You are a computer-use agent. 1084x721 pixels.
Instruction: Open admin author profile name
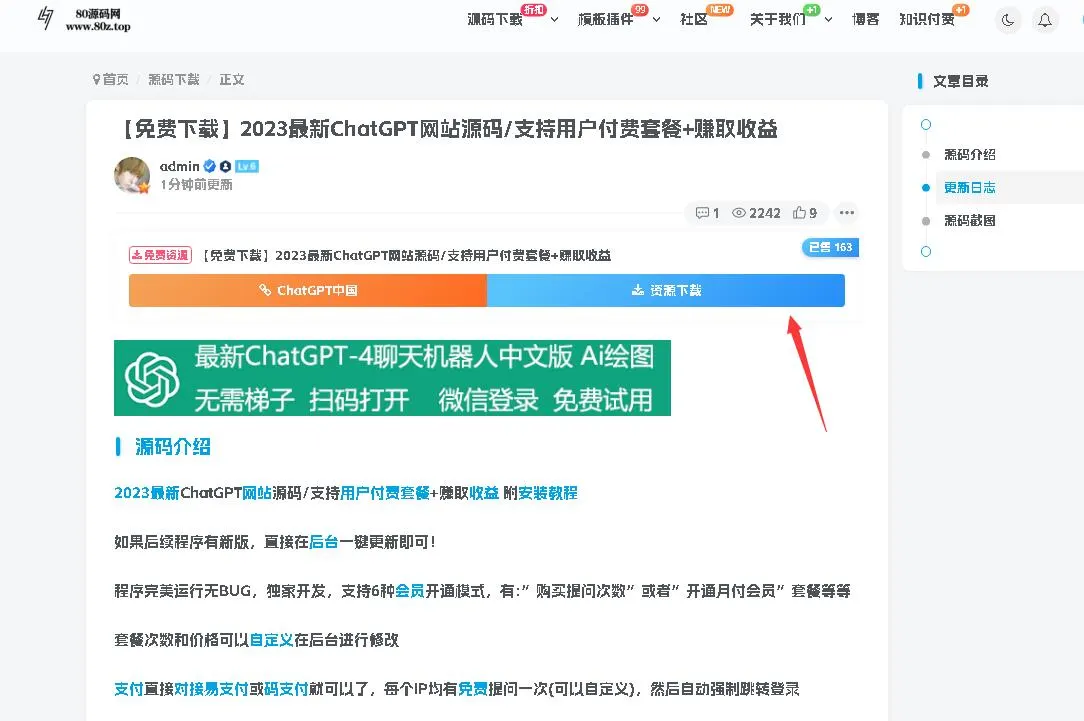point(179,166)
